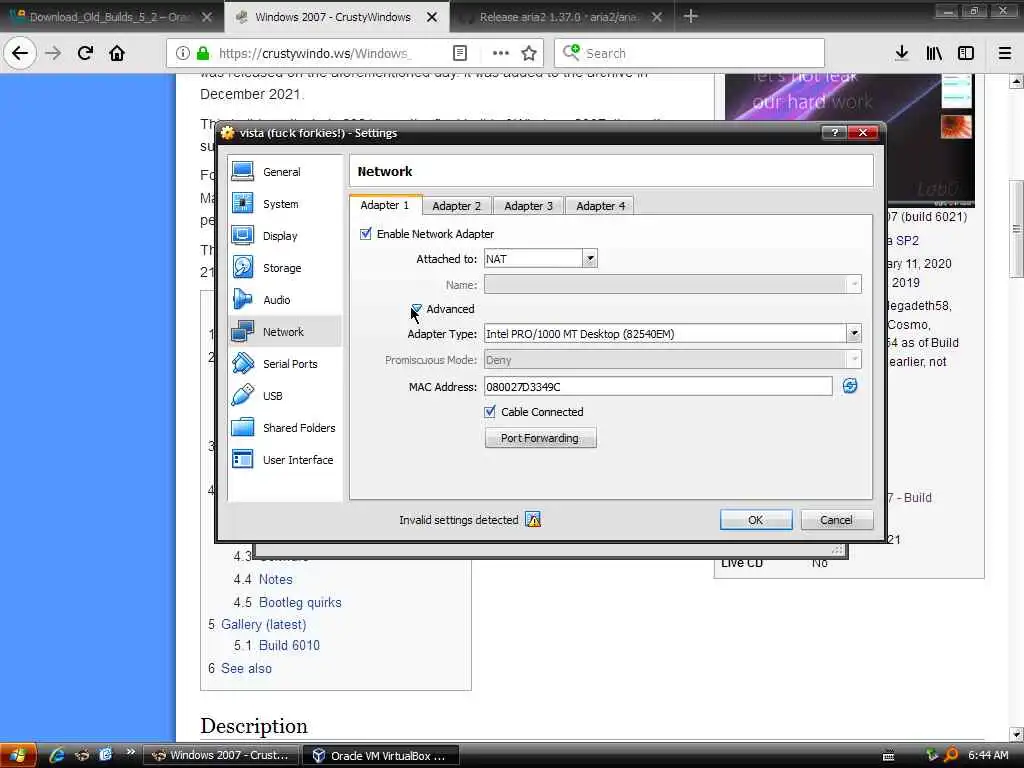Open Shared Folders settings icon
The height and width of the screenshot is (768, 1024).
(x=242, y=428)
